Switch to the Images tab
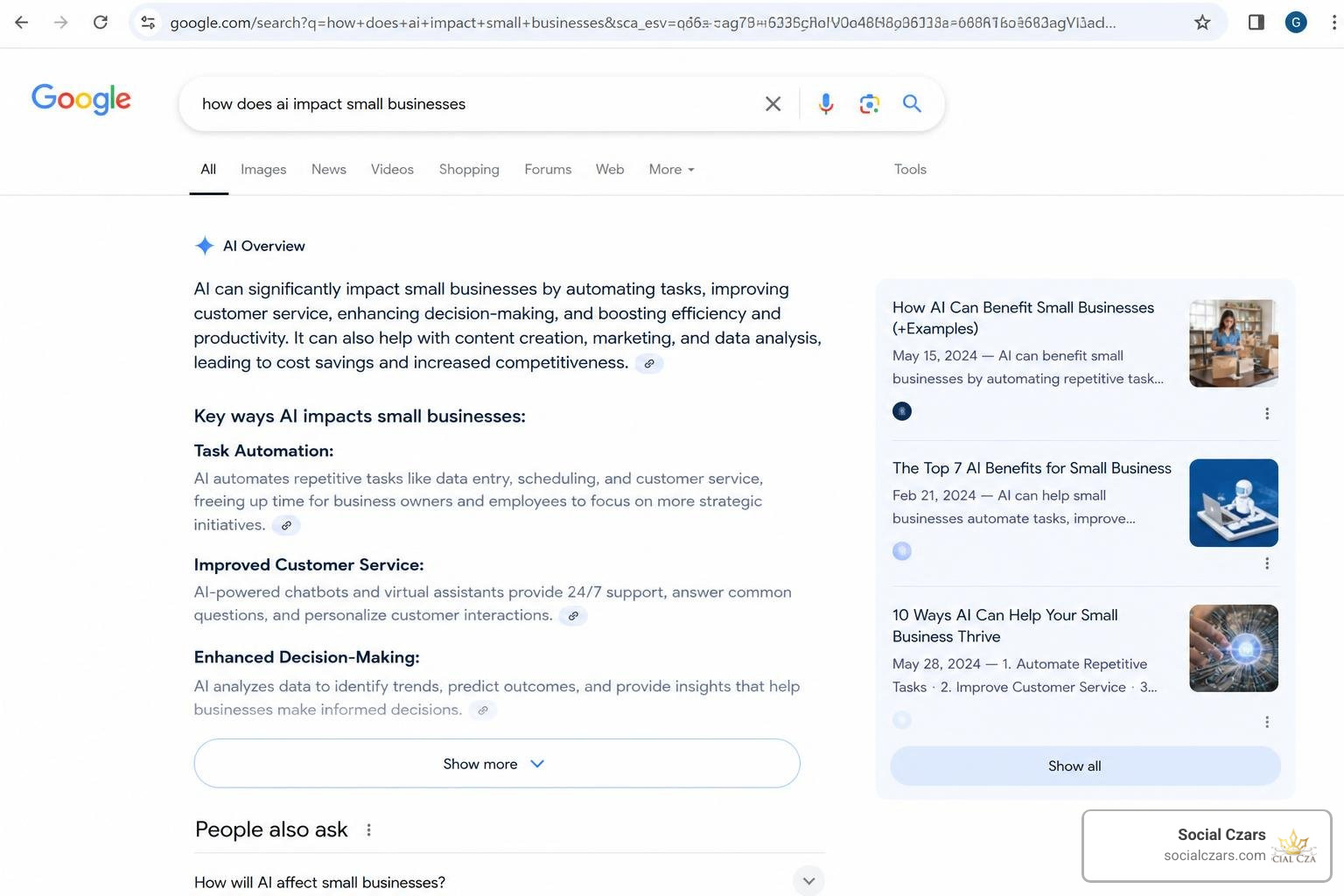The width and height of the screenshot is (1344, 896). [x=263, y=170]
